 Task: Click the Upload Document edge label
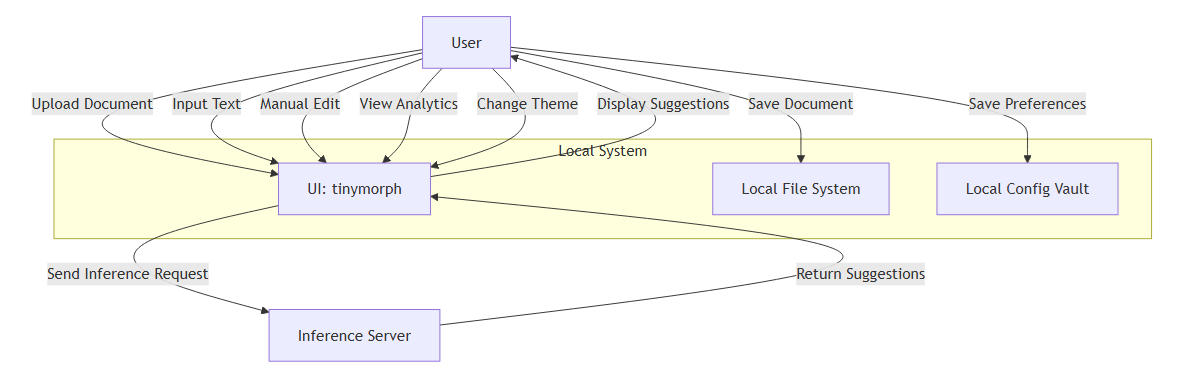tap(92, 104)
